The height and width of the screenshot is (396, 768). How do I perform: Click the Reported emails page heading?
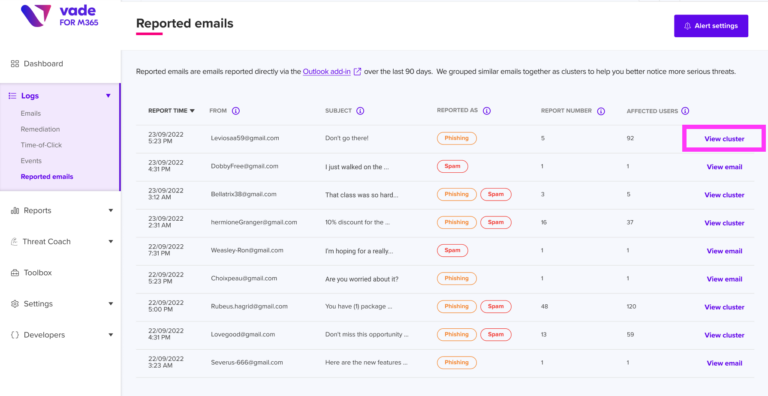pyautogui.click(x=185, y=23)
